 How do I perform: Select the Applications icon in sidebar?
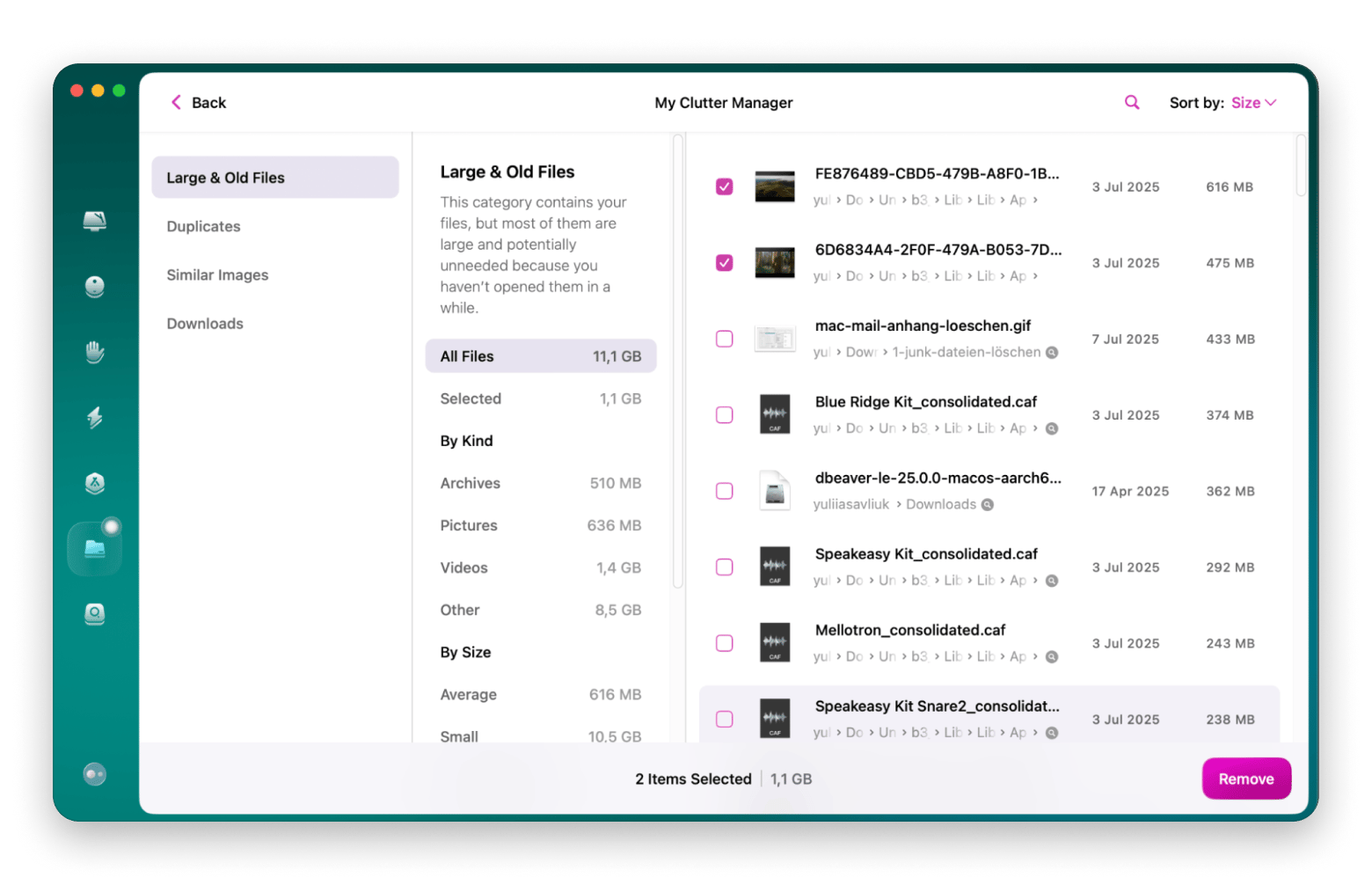(95, 483)
